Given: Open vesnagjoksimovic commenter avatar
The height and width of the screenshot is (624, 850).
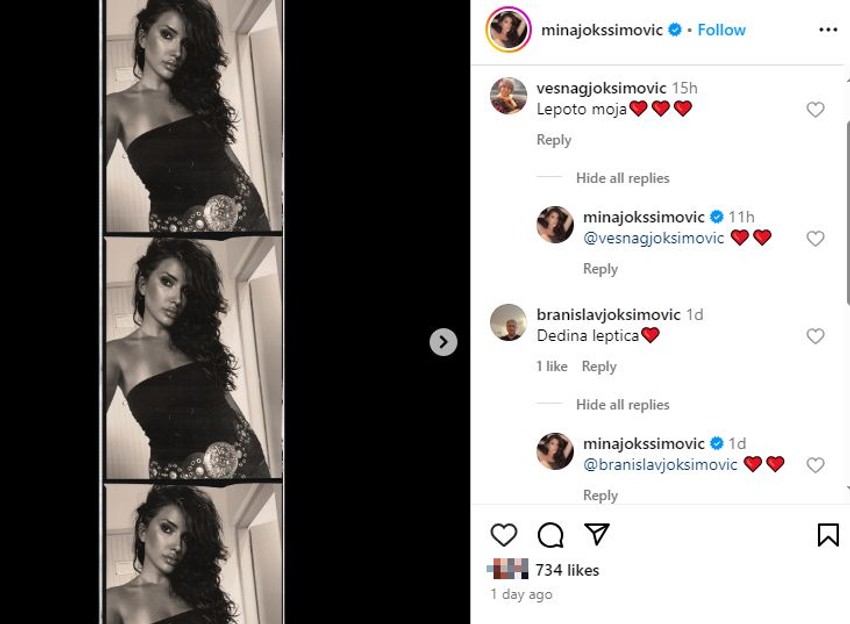Looking at the screenshot, I should point(508,96).
